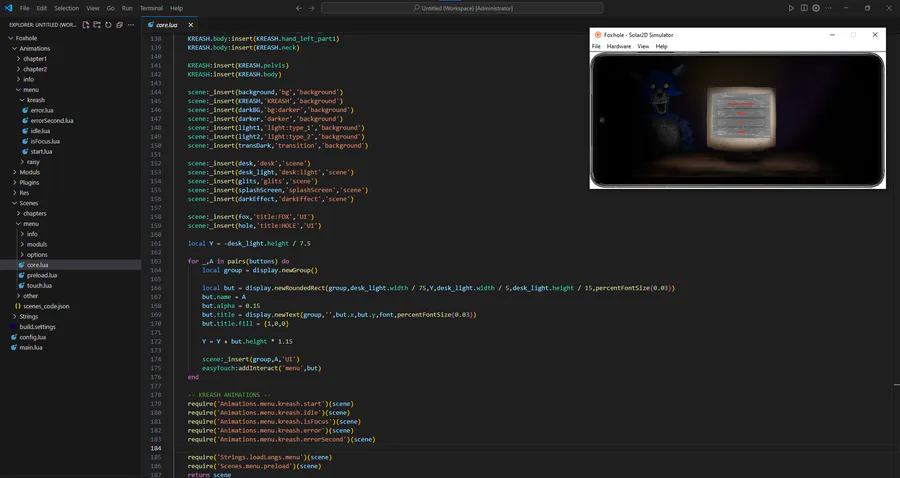Collapse the kreash folder
This screenshot has width=900, height=478.
pos(36,100)
